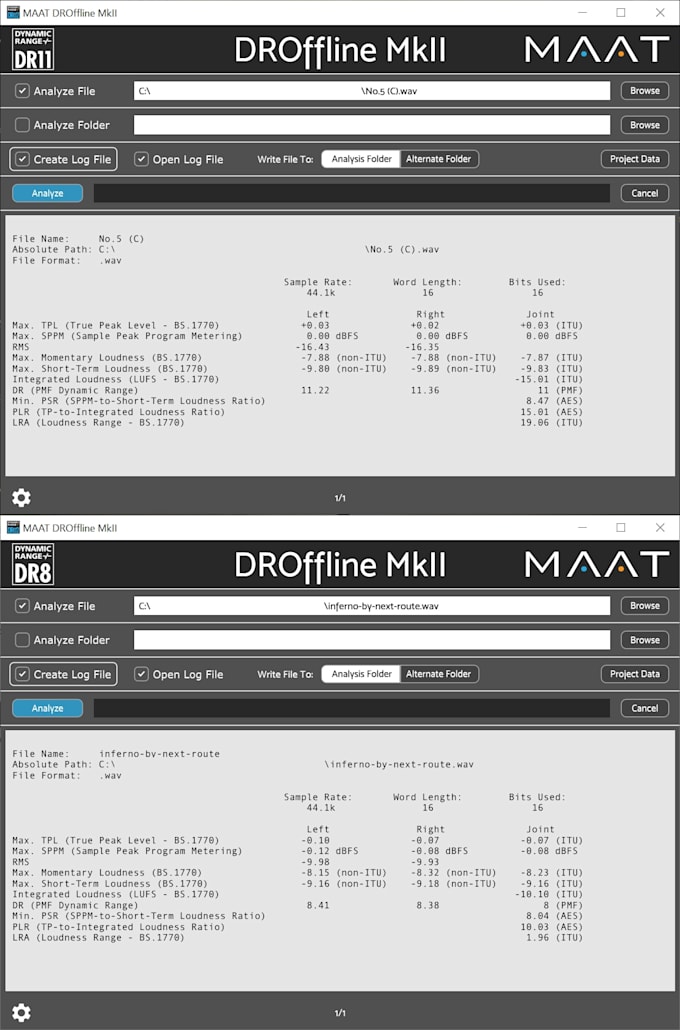Click the -10.10 (ITU) integrated loudness value
This screenshot has width=680, height=1030.
pos(549,894)
